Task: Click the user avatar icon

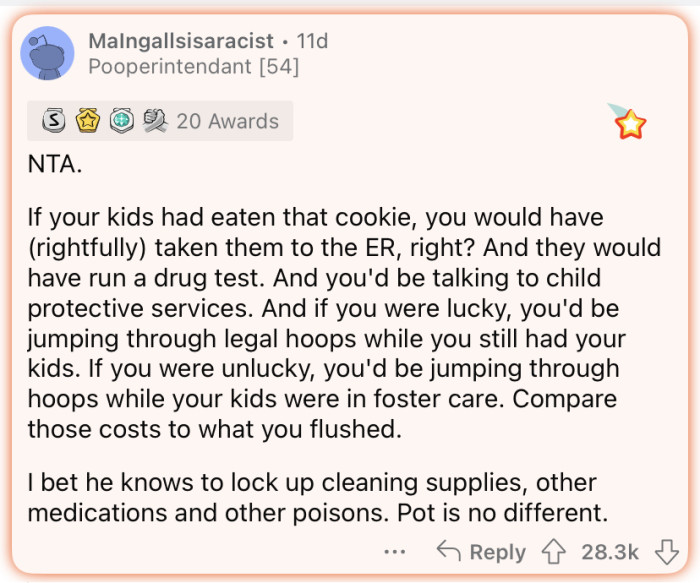Action: click(47, 54)
